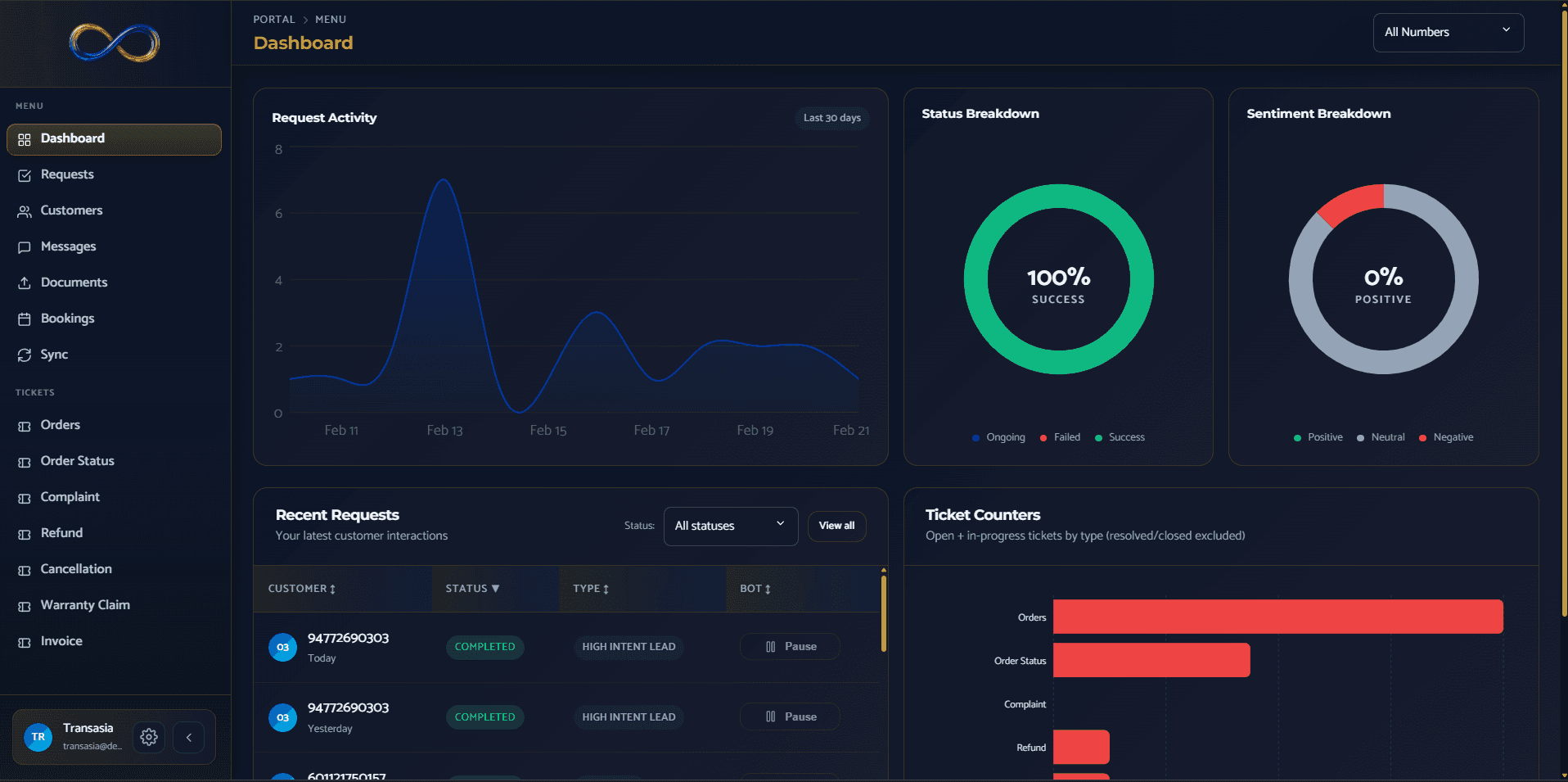Screen dimensions: 1568x782
Task: Open the All Numbers dropdown
Action: [1448, 32]
